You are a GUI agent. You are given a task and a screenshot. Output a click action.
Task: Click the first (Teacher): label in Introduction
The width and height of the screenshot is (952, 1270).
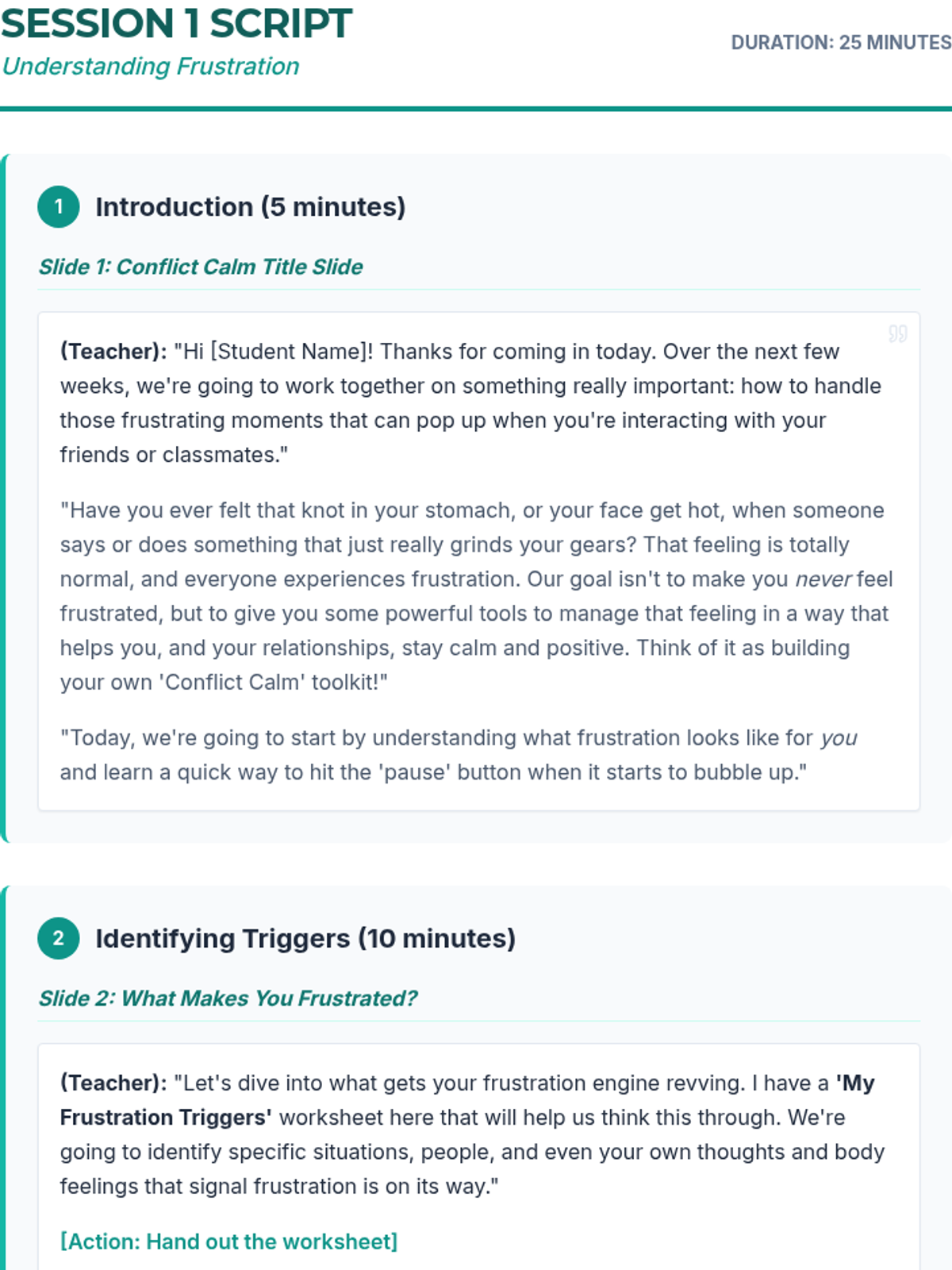[113, 352]
